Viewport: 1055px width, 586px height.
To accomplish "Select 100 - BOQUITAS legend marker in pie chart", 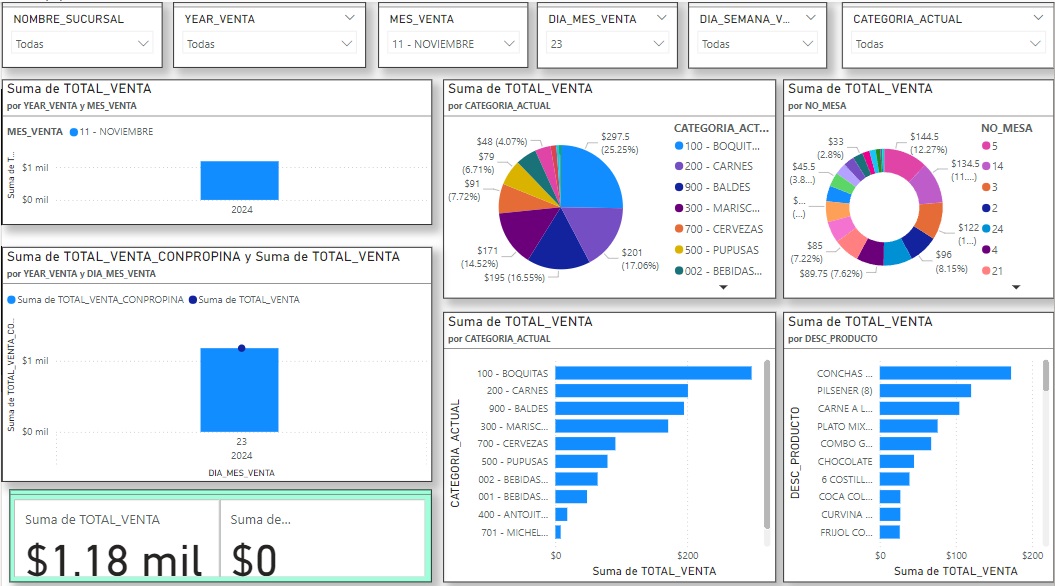I will coord(679,146).
